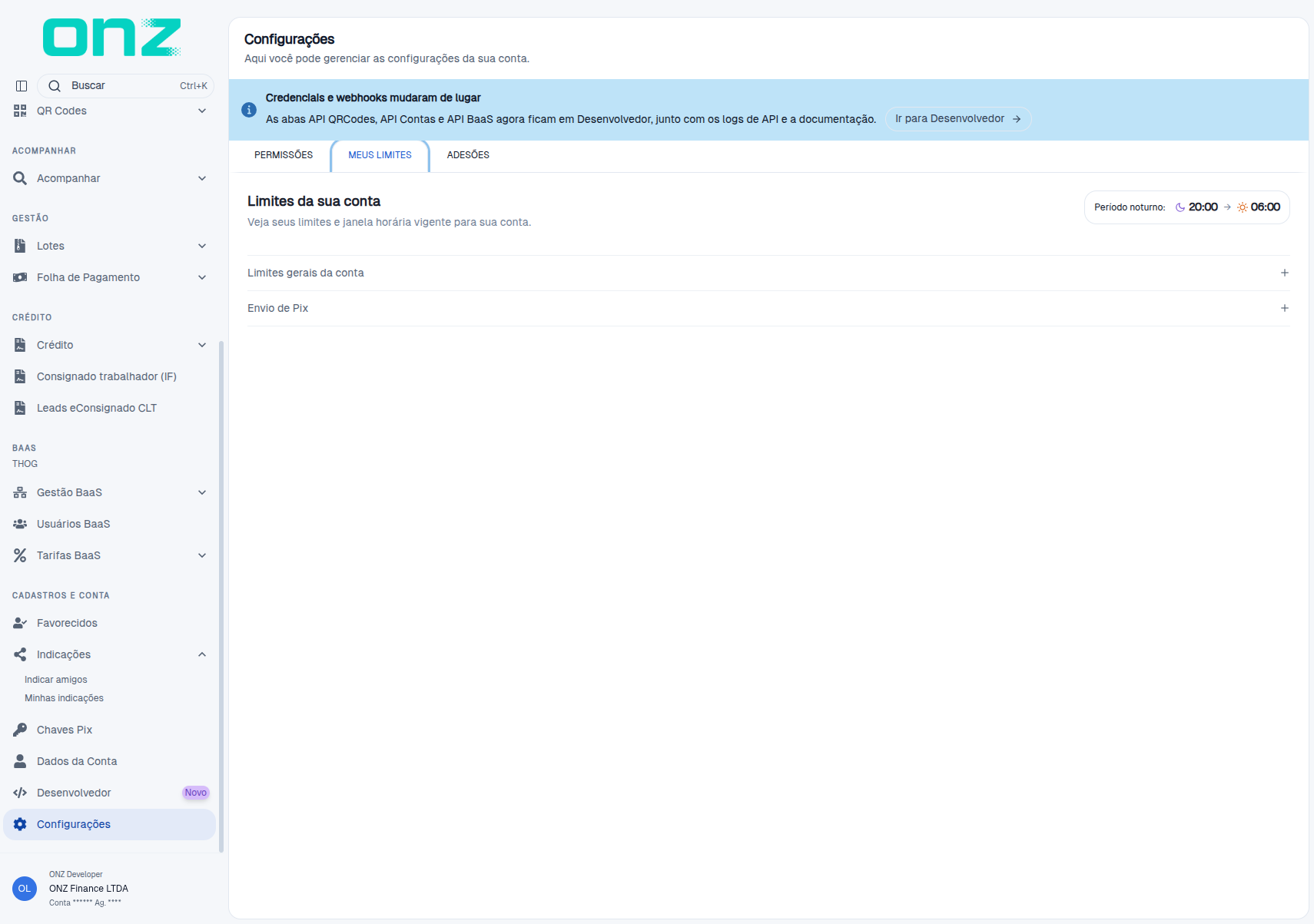Click the Configurações gear icon
1314x924 pixels.
click(x=20, y=824)
